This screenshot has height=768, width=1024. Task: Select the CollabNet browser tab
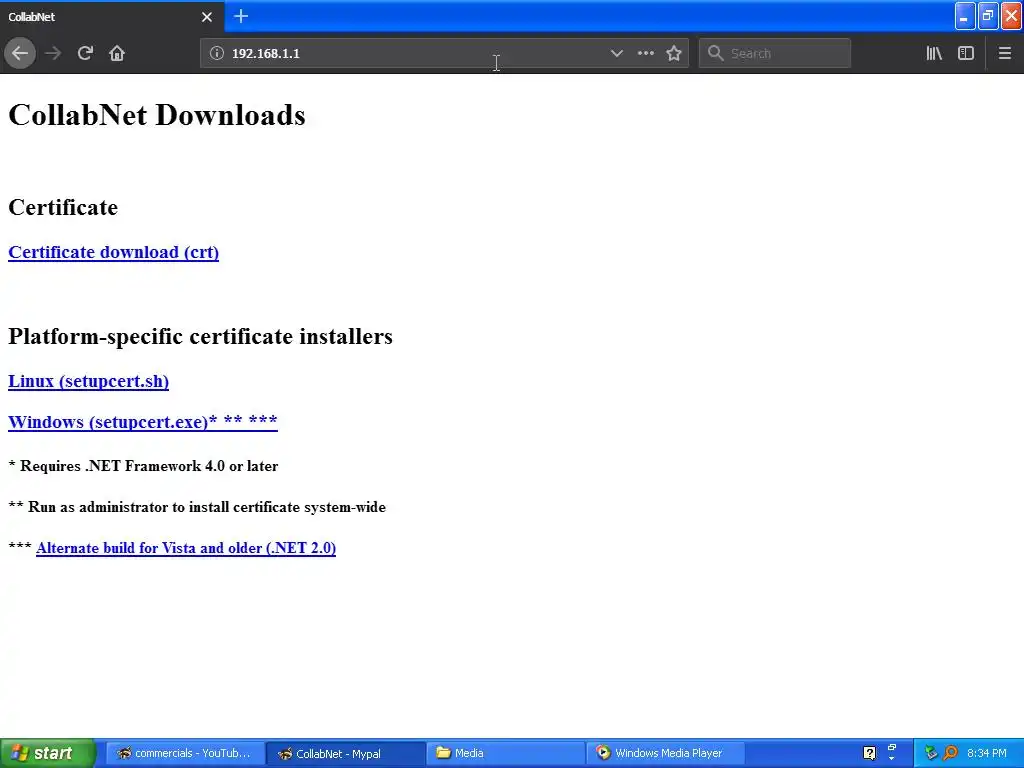tap(112, 17)
